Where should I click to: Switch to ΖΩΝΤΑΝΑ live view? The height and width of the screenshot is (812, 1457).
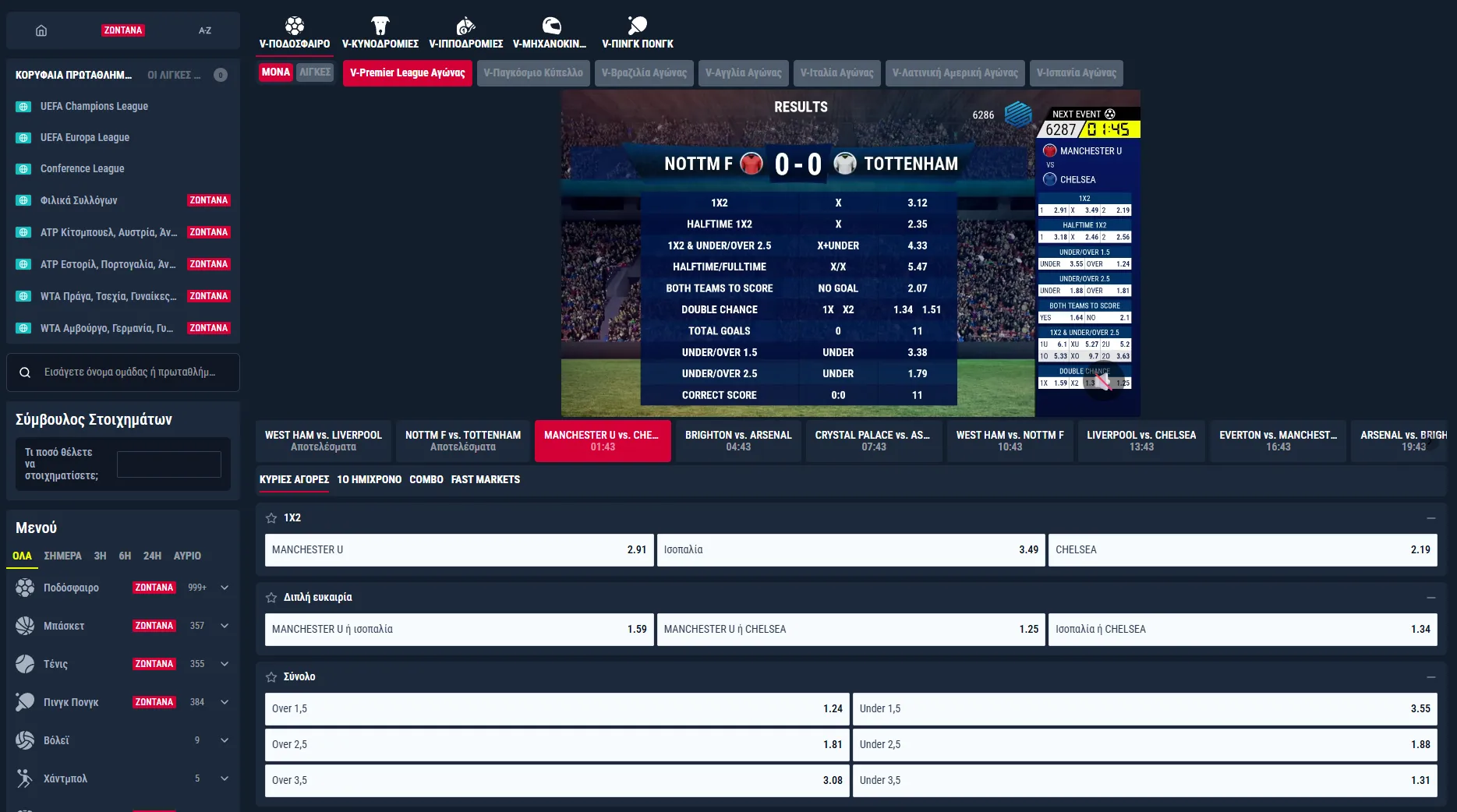[x=123, y=30]
